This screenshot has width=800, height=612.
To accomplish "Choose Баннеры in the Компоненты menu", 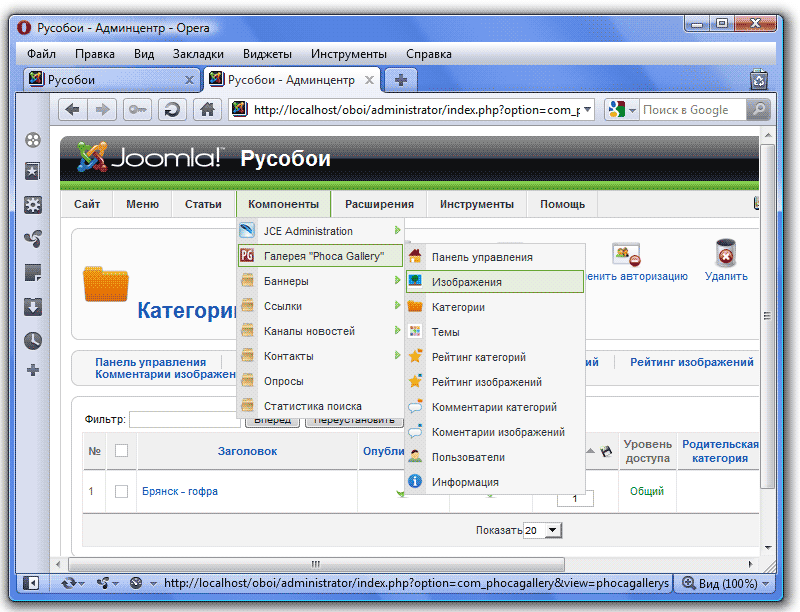I will [x=286, y=282].
